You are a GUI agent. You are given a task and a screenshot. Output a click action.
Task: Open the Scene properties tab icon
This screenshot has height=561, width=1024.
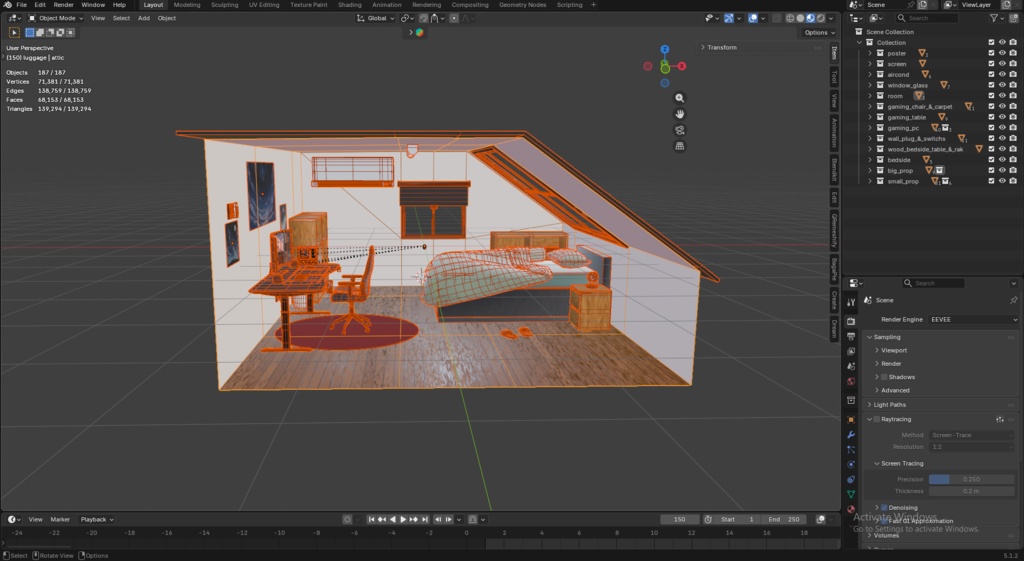(x=851, y=366)
